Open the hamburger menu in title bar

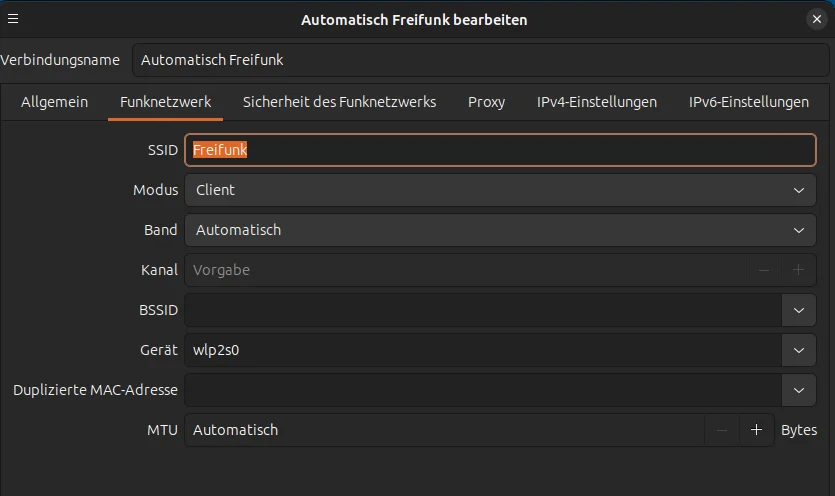13,19
